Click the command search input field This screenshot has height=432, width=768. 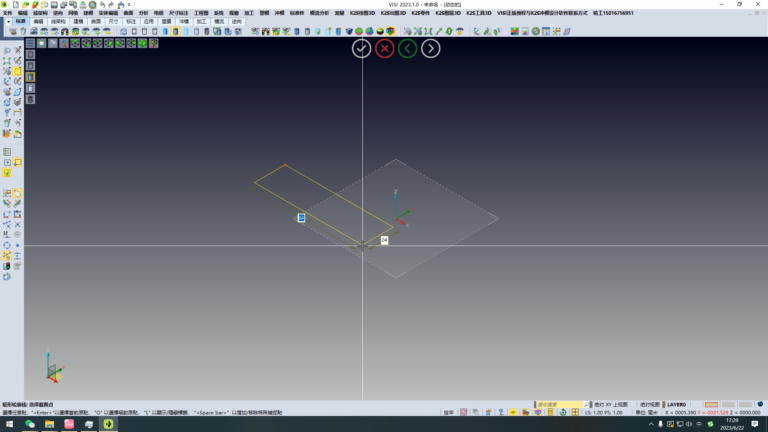point(559,405)
